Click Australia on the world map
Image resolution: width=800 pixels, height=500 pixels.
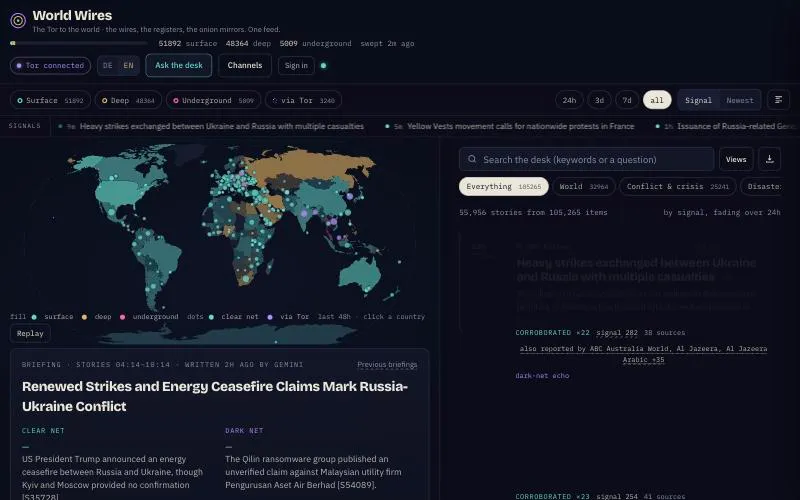(360, 274)
